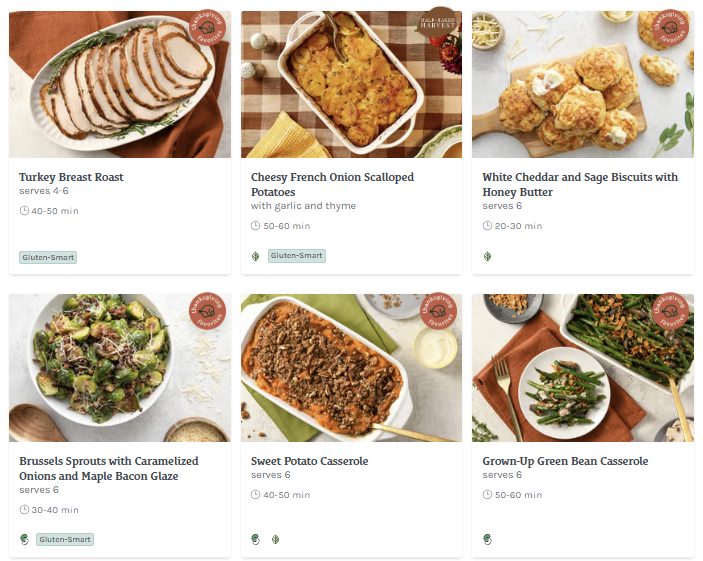Select the Gluten-Smart tag on Scalloped Potatoes
The width and height of the screenshot is (703, 561).
[297, 256]
